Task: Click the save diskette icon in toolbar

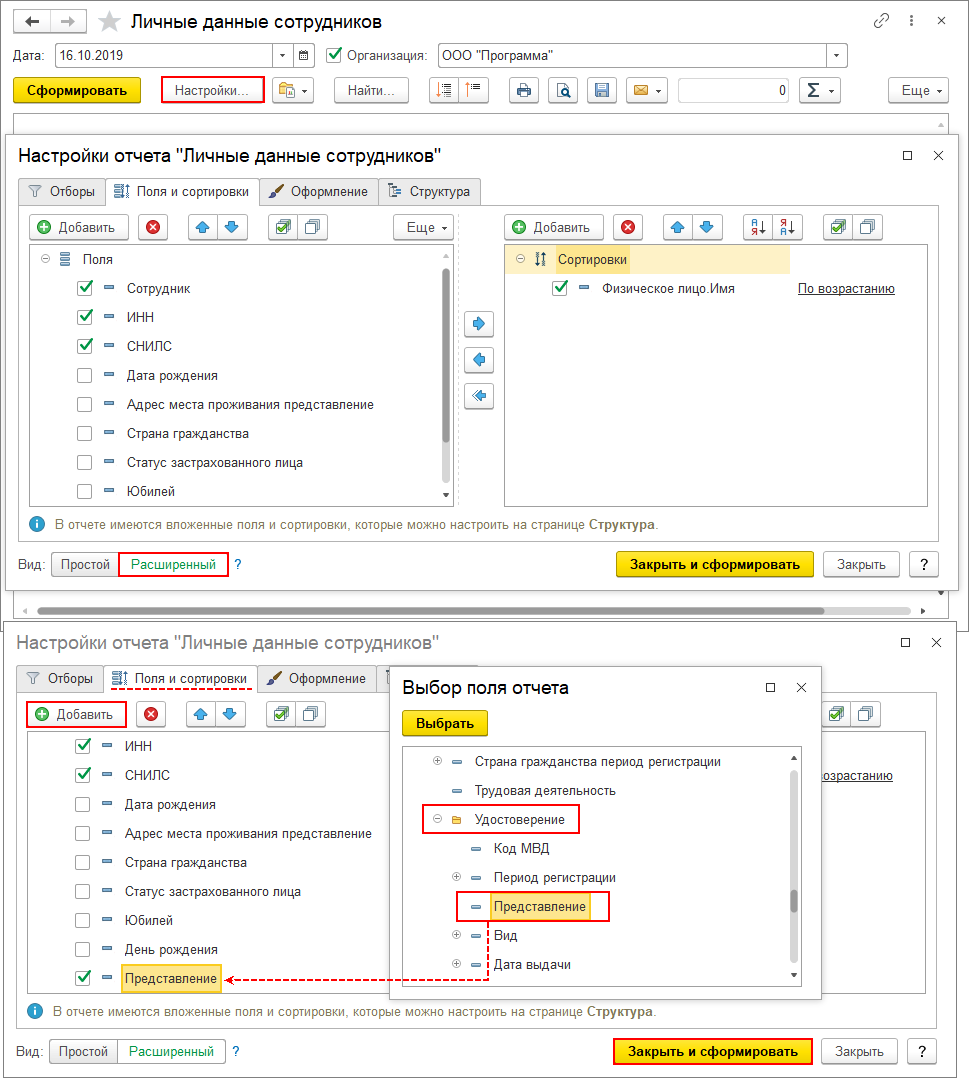Action: pos(601,91)
